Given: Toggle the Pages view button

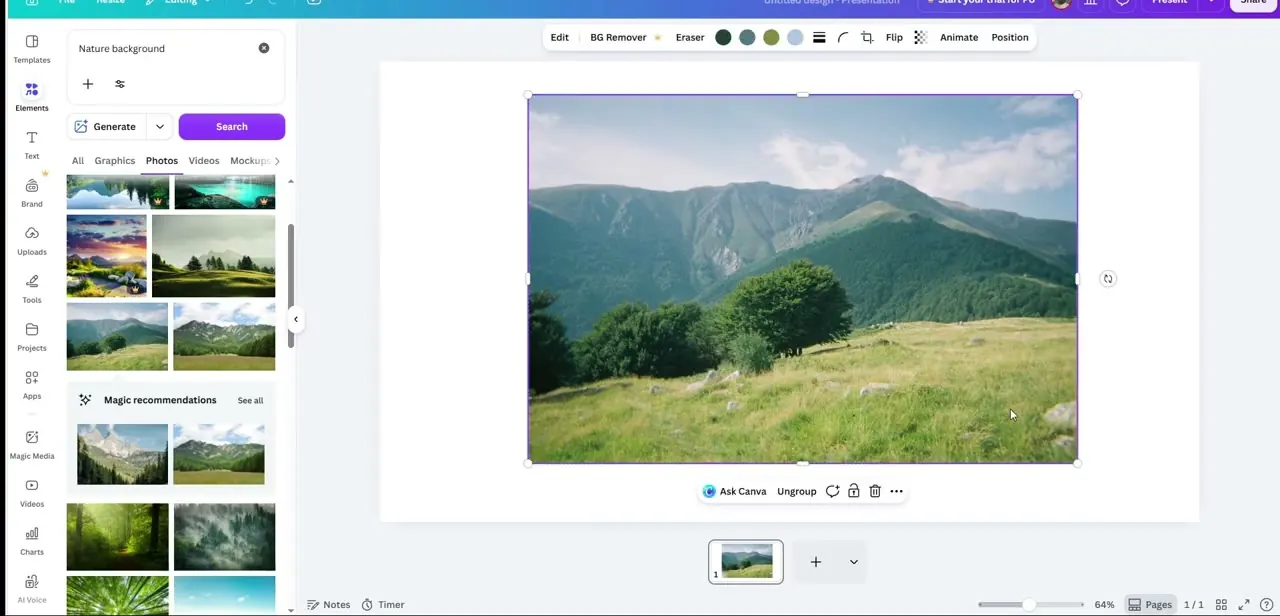Looking at the screenshot, I should point(1150,605).
